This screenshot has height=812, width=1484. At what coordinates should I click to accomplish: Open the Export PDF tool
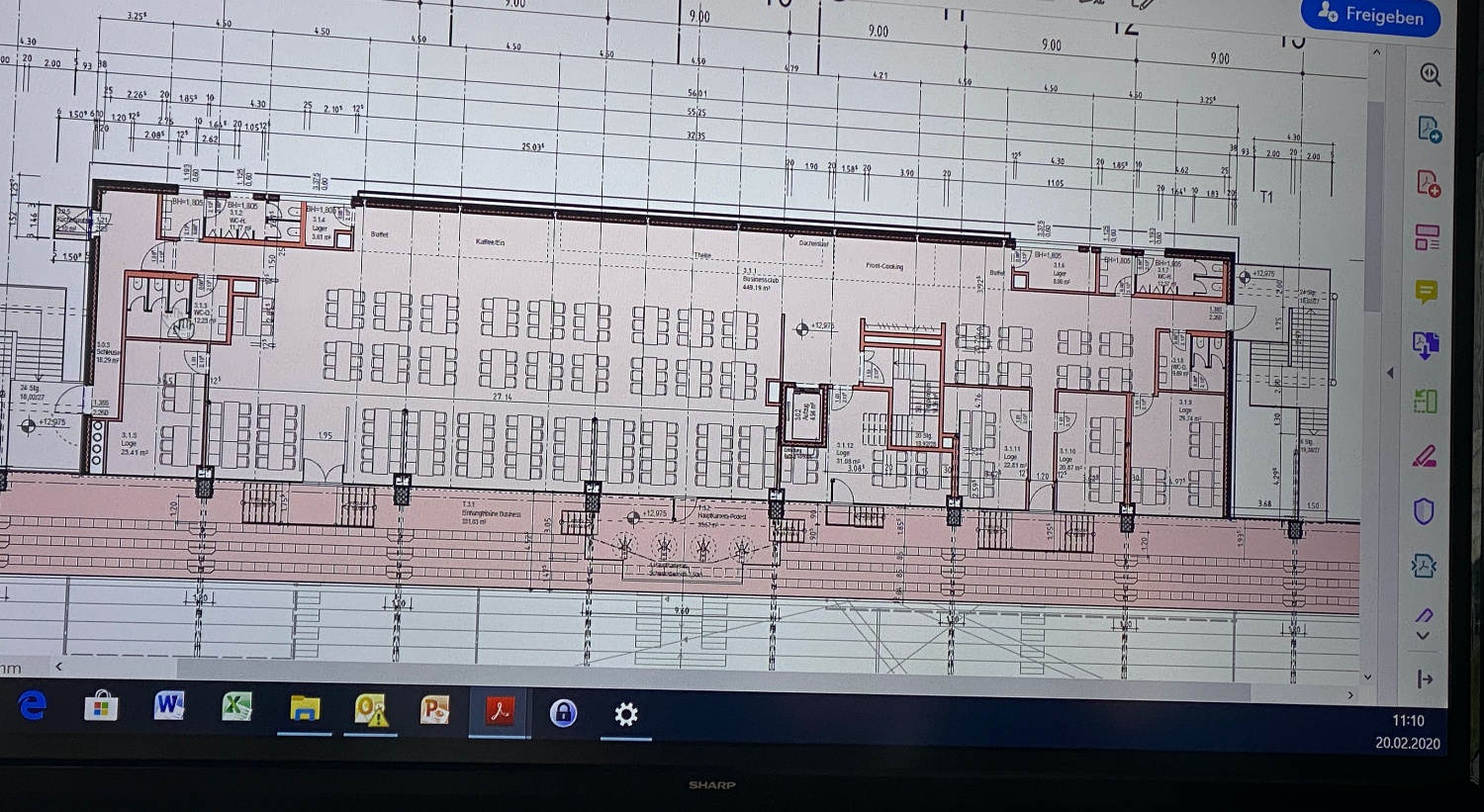pos(1429,129)
